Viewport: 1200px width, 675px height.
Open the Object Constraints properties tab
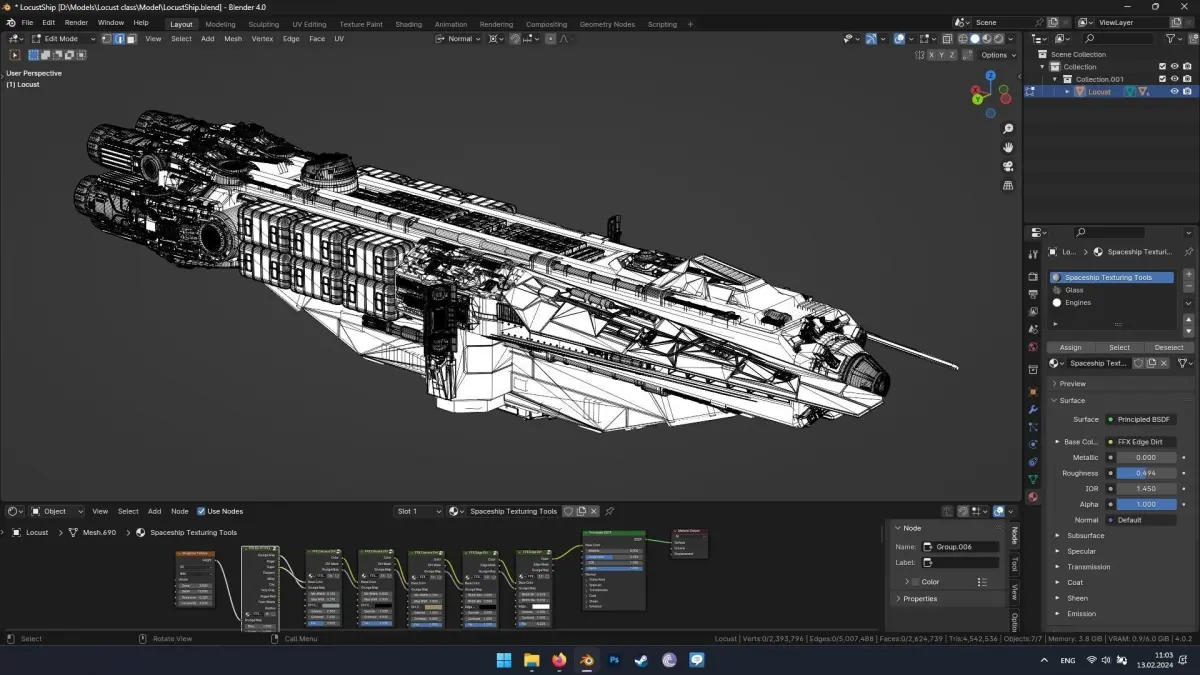(1033, 462)
